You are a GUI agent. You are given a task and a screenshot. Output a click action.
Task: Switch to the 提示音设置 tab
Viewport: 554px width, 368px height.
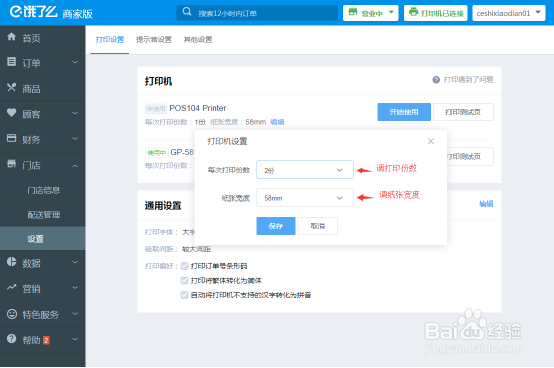pos(154,40)
